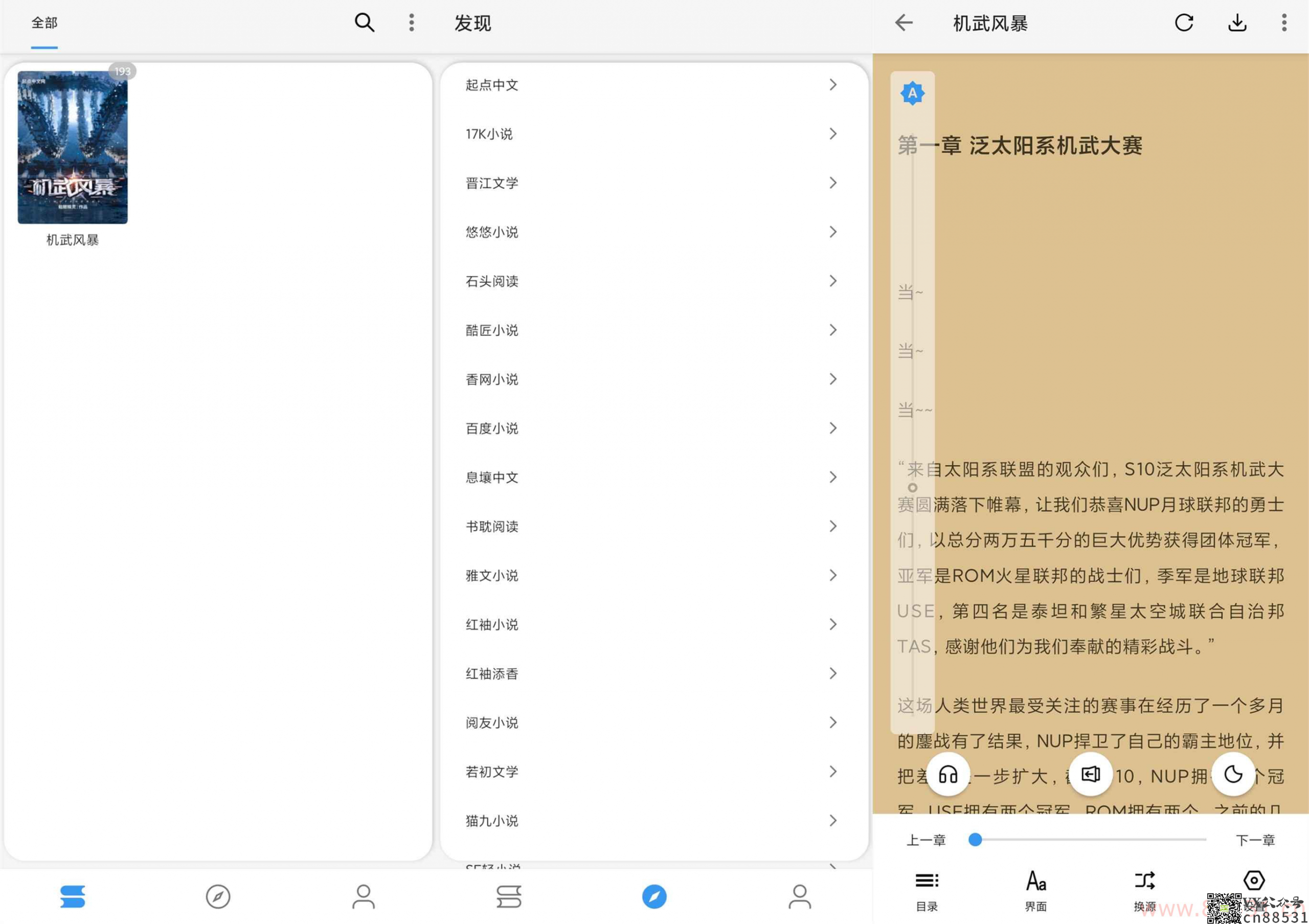Adjust the chapter progress slider
Screen dimensions: 1309x924
coord(976,839)
